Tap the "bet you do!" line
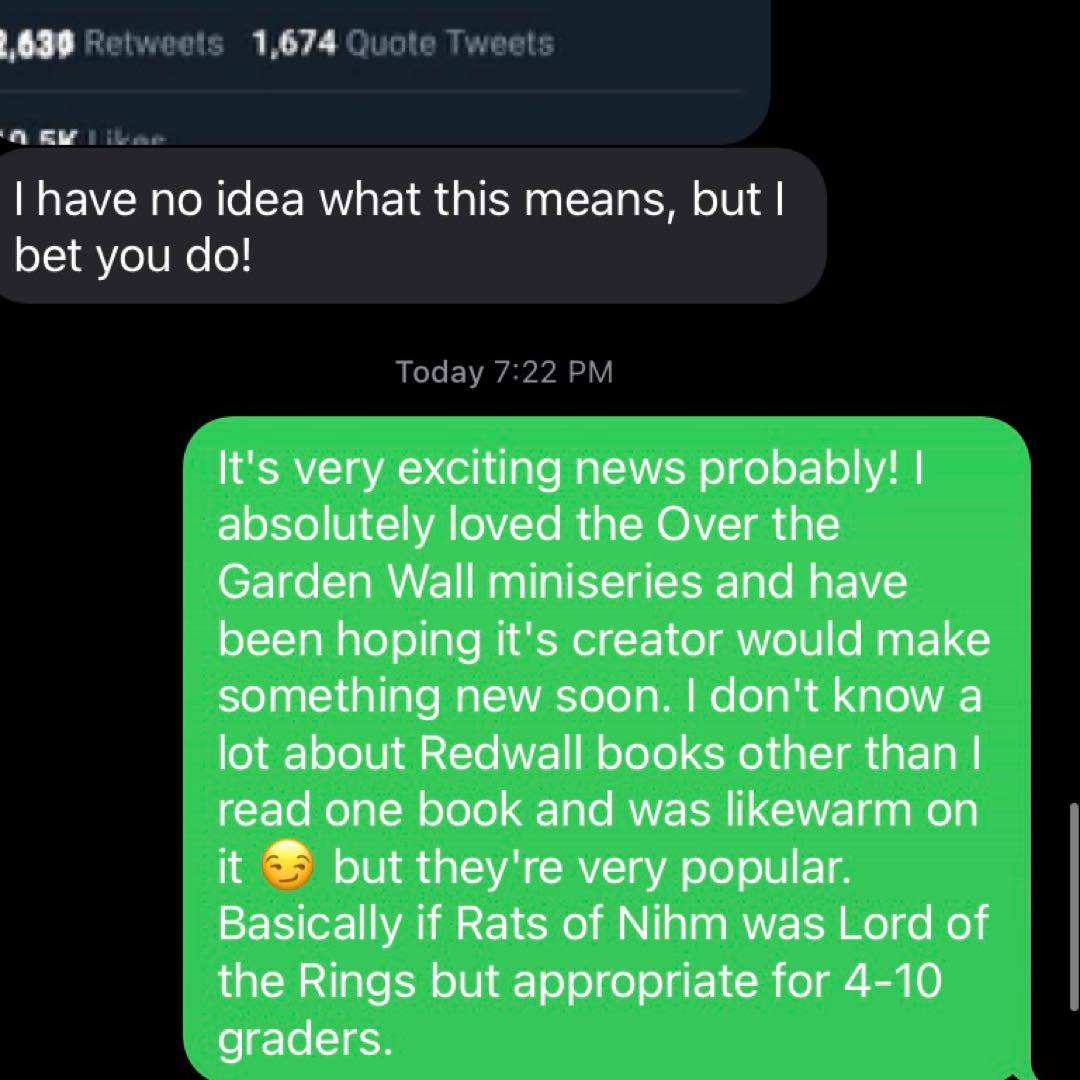Viewport: 1080px width, 1080px height. coord(134,257)
